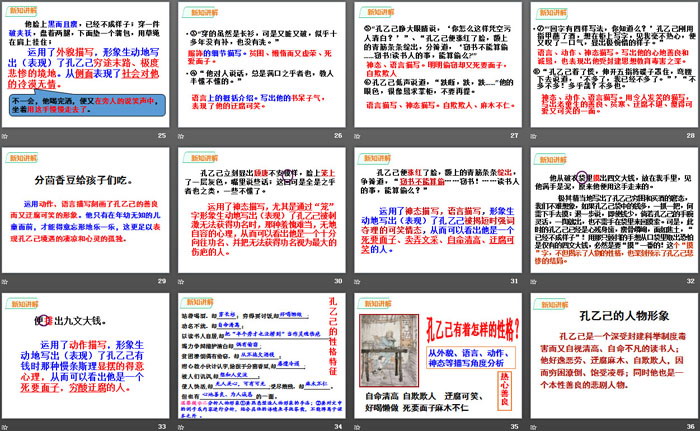Image resolution: width=700 pixels, height=431 pixels.
Task: Select slide 29 thumbnail about 分茴香豆给孩子们吃
Action: tap(86, 210)
